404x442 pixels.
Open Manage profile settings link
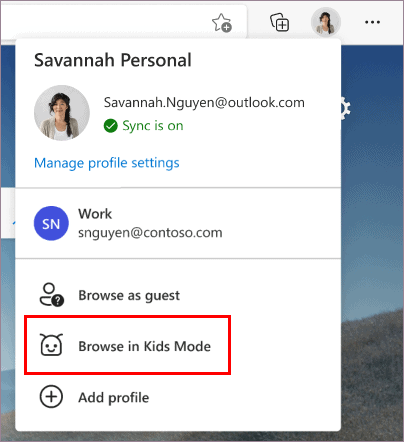coord(107,163)
